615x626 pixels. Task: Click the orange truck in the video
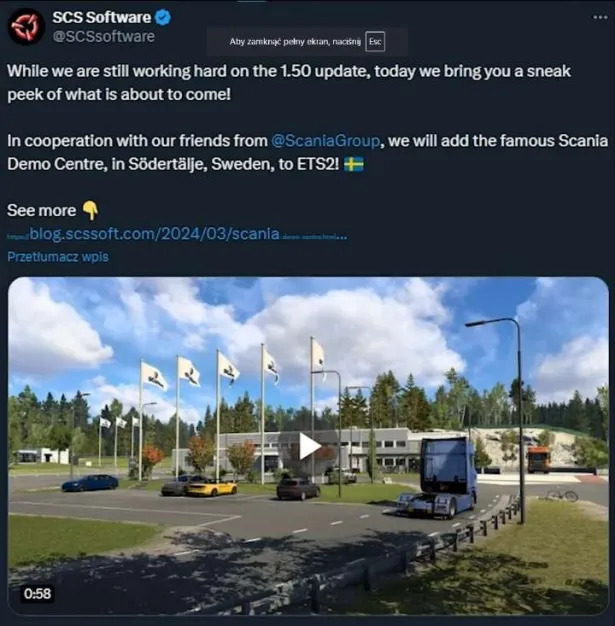point(538,460)
